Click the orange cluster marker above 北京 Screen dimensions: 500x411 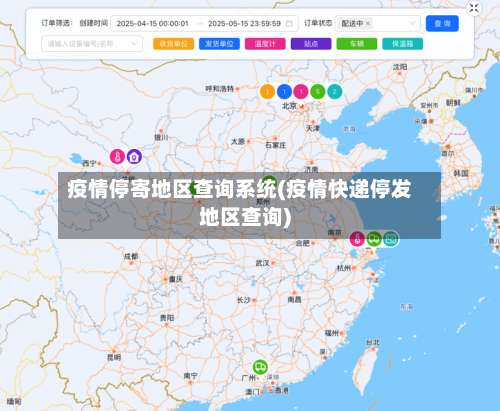point(267,92)
